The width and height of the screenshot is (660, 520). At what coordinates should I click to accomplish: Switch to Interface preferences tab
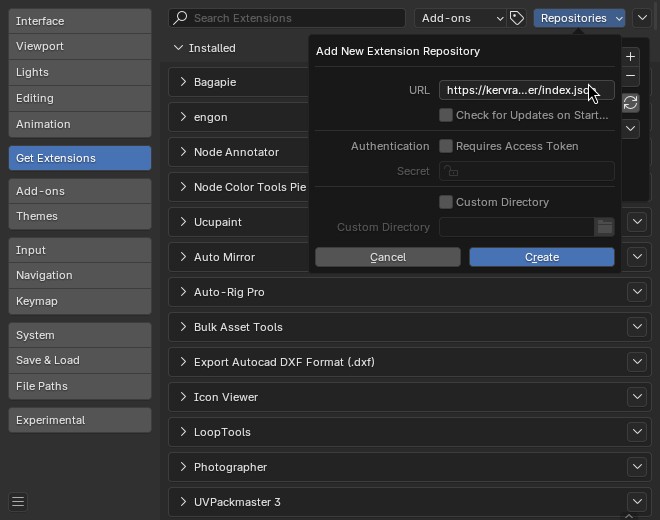tap(80, 21)
